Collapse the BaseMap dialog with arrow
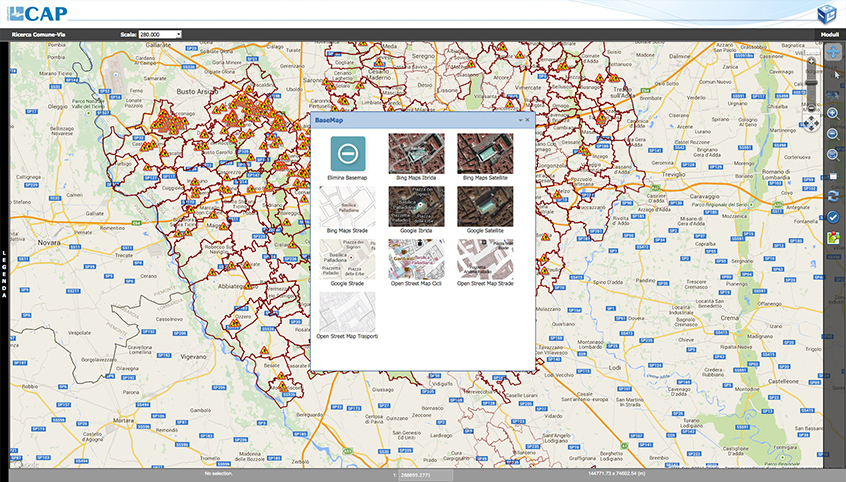The height and width of the screenshot is (482, 846). coord(520,120)
